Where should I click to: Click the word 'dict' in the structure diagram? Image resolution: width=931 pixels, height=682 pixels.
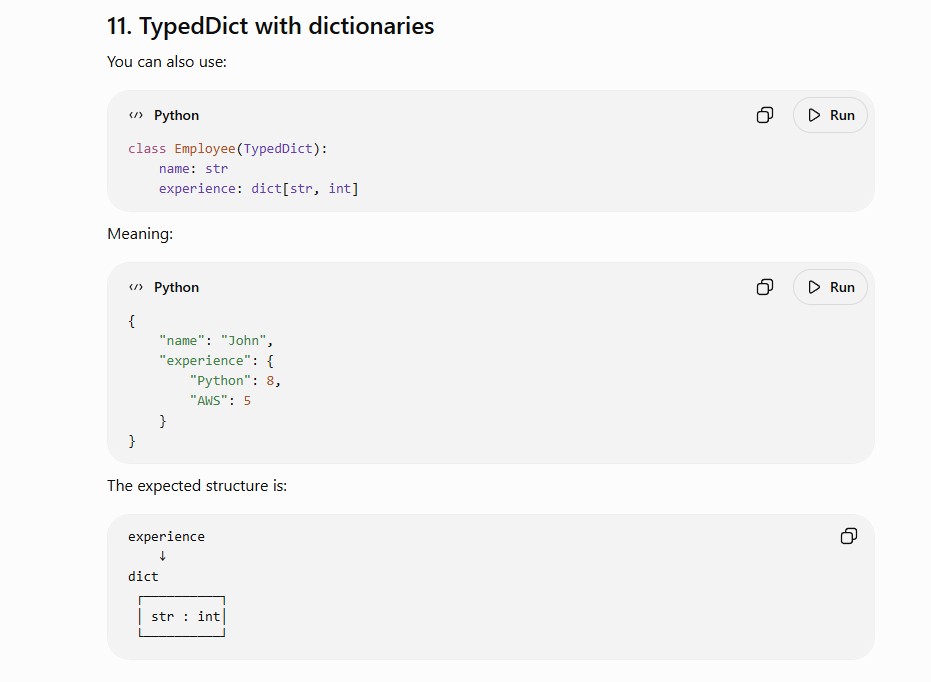(143, 576)
